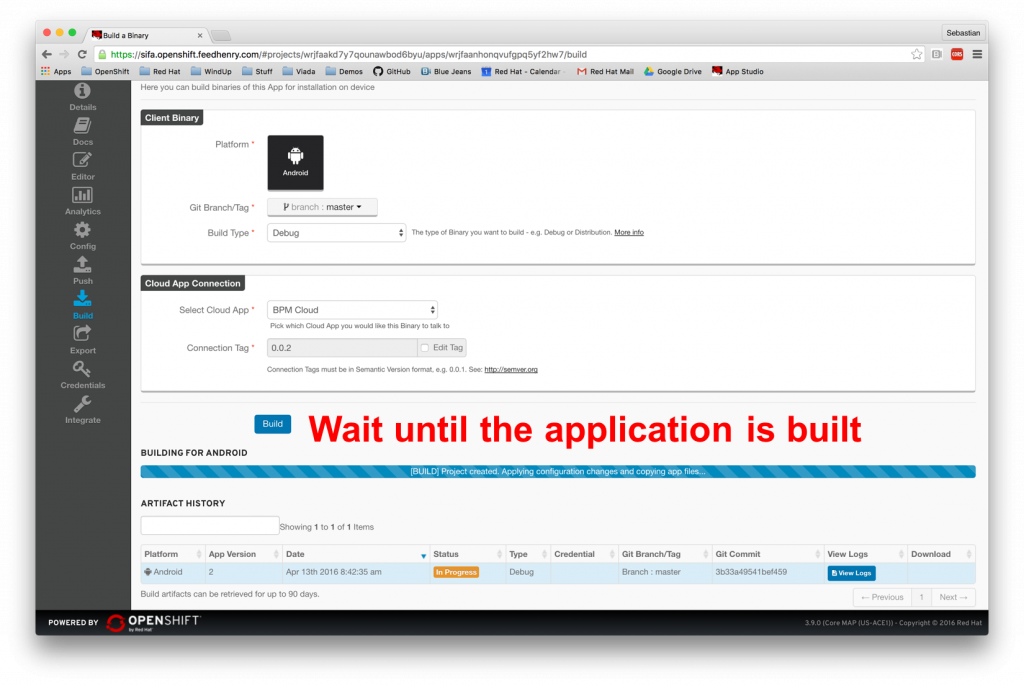The height and width of the screenshot is (686, 1024).
Task: Click the blue Build button
Action: pos(272,424)
